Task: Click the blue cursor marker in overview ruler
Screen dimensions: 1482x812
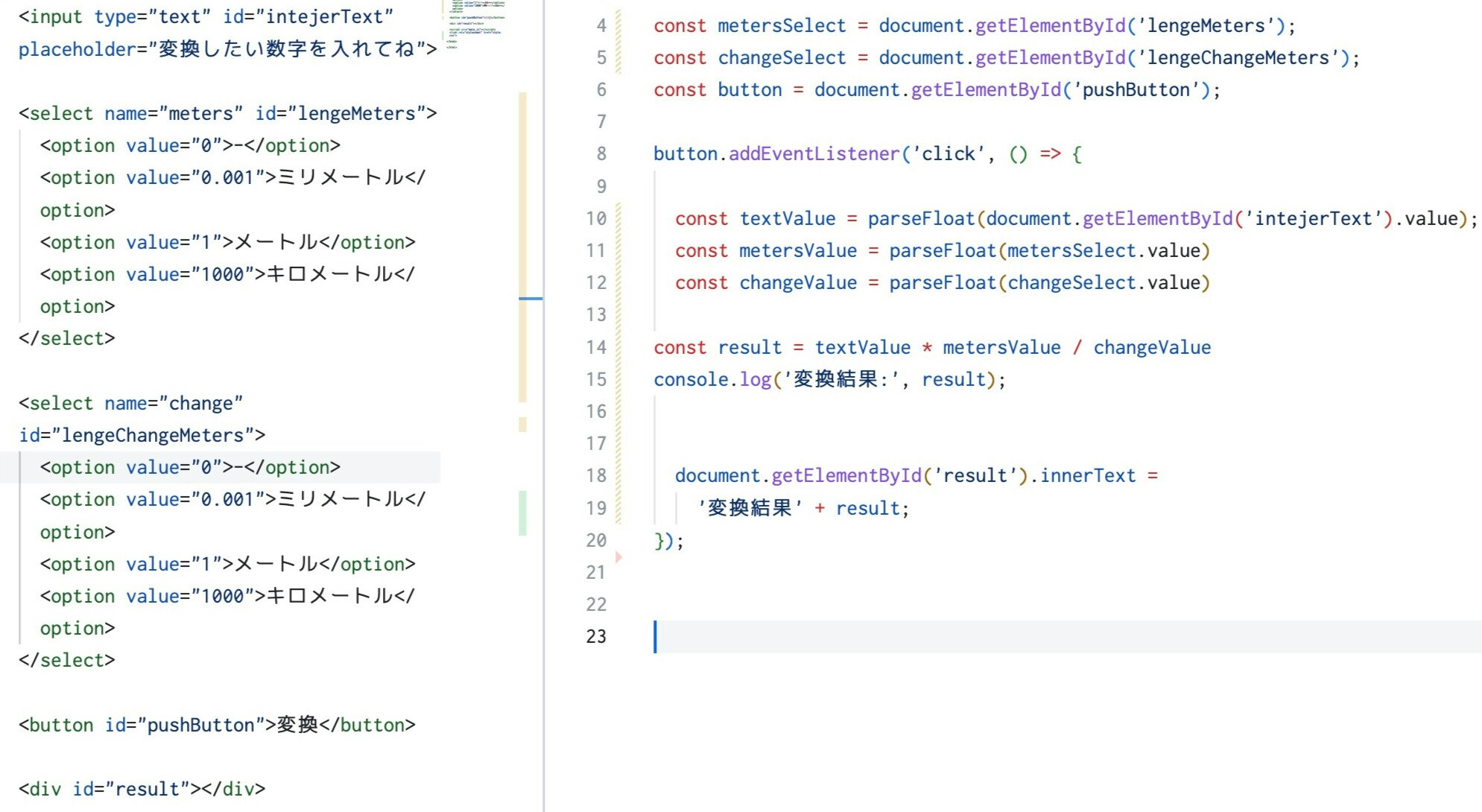Action: tap(530, 299)
